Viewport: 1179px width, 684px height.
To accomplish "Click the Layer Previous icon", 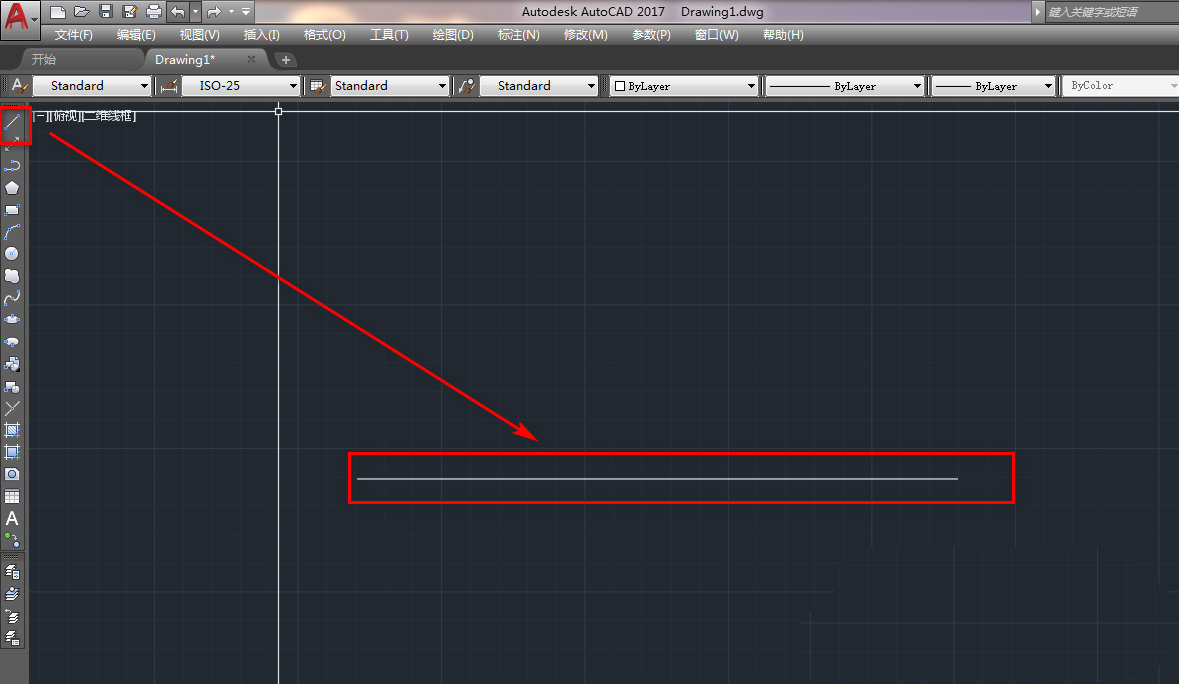I will coord(12,616).
